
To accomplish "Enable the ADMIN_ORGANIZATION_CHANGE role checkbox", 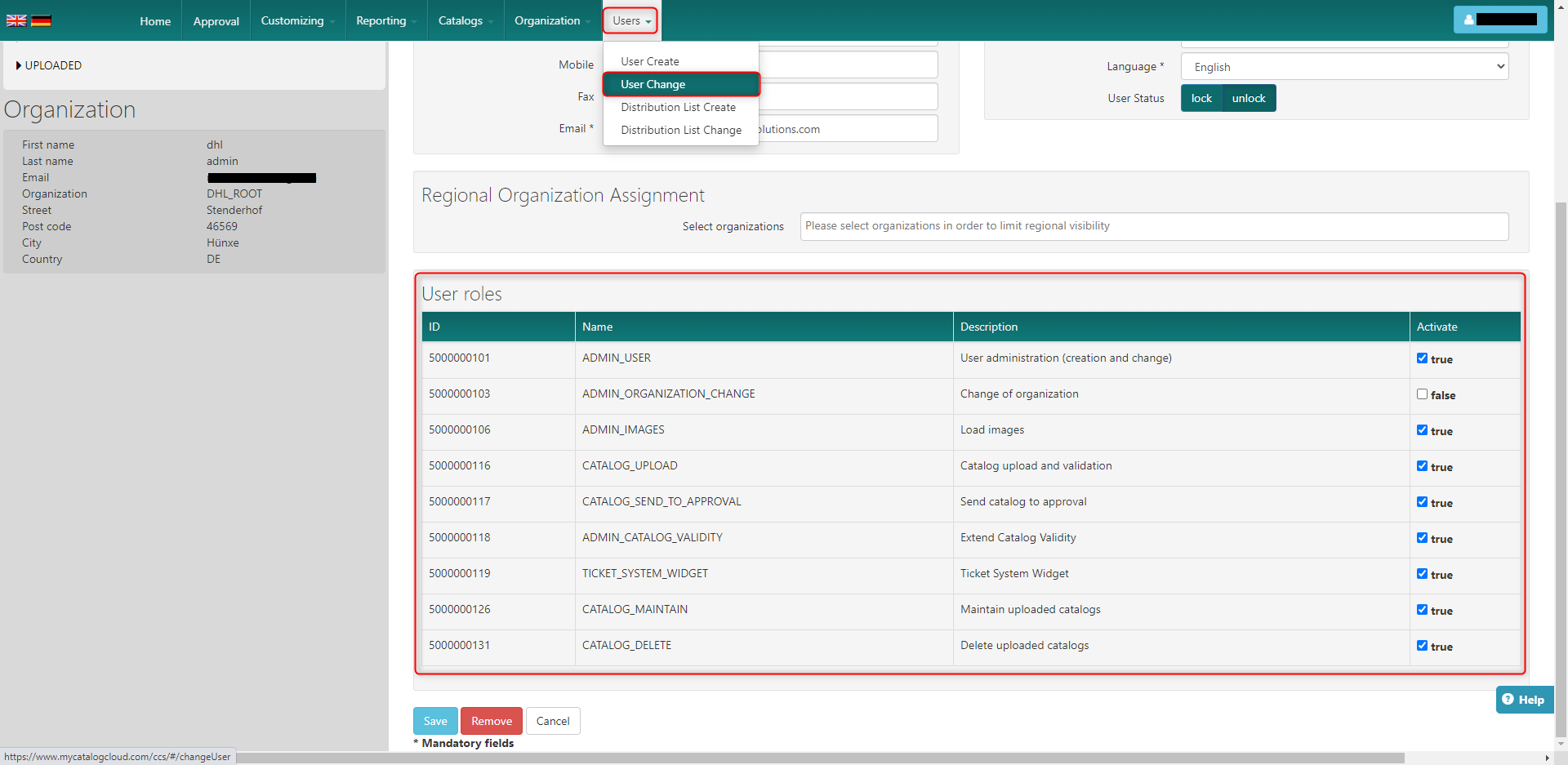I will click(x=1422, y=394).
